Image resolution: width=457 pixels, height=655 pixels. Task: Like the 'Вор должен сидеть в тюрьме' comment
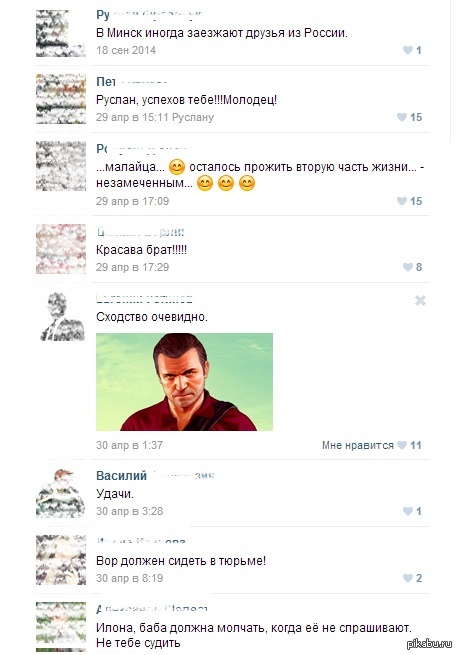click(x=408, y=578)
